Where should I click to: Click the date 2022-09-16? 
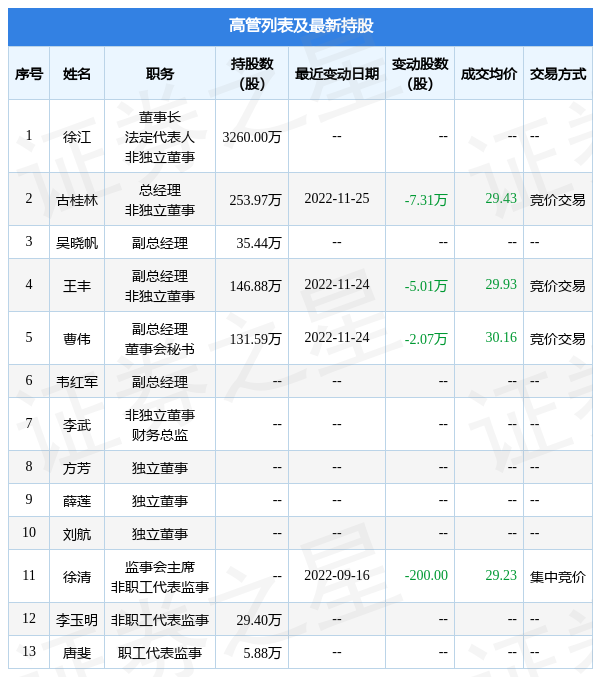337,576
